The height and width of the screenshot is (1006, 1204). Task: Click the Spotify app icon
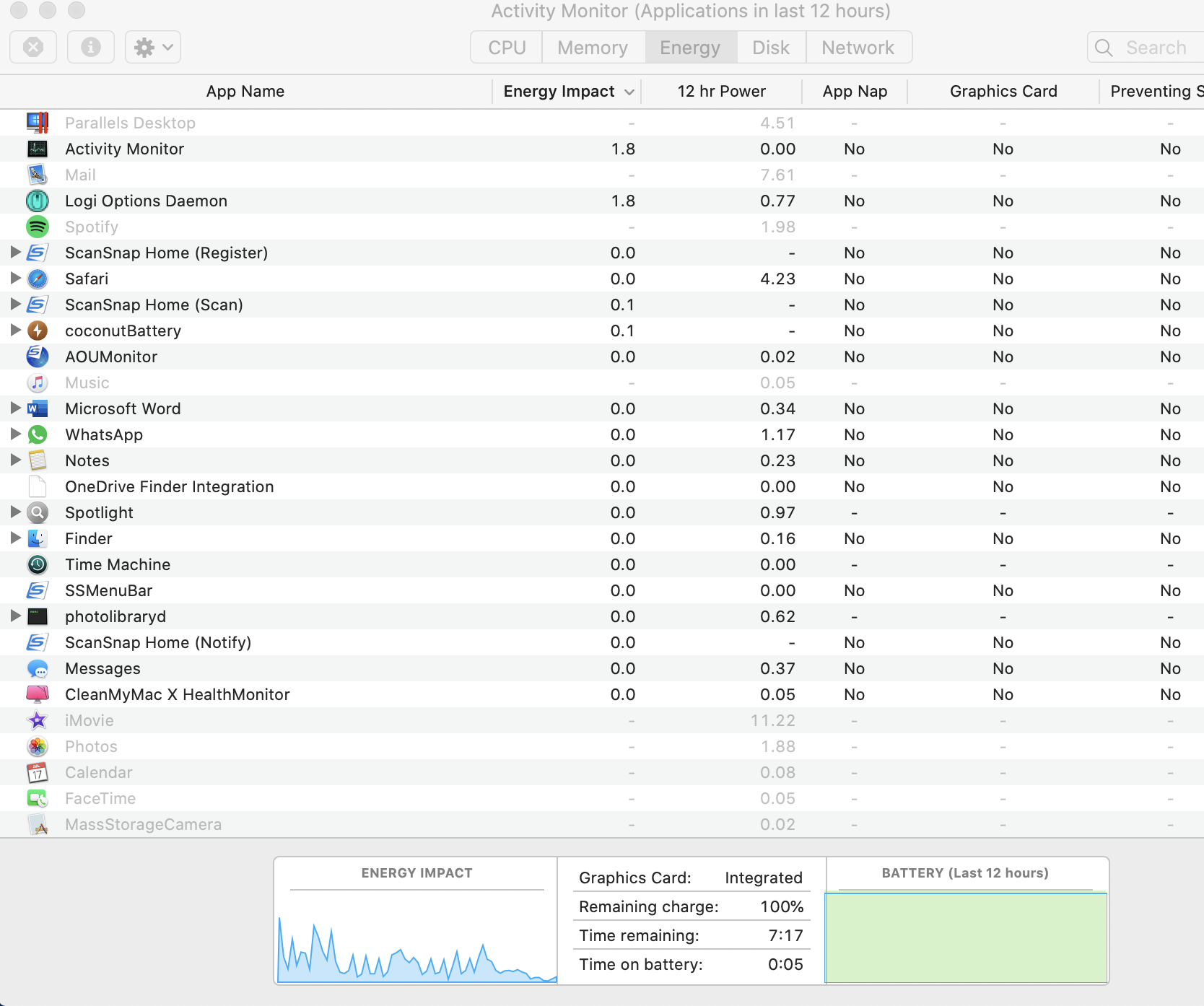[x=38, y=227]
